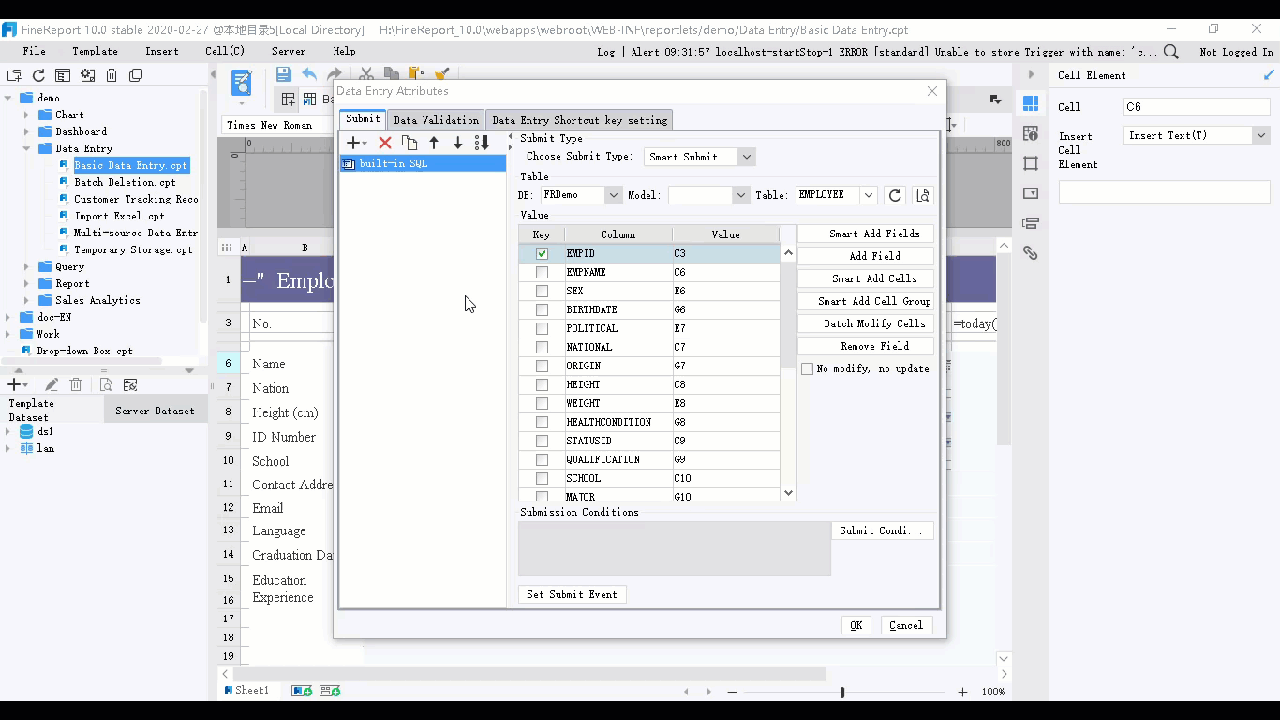The height and width of the screenshot is (720, 1280).
Task: Open the Server menu
Action: tap(289, 51)
